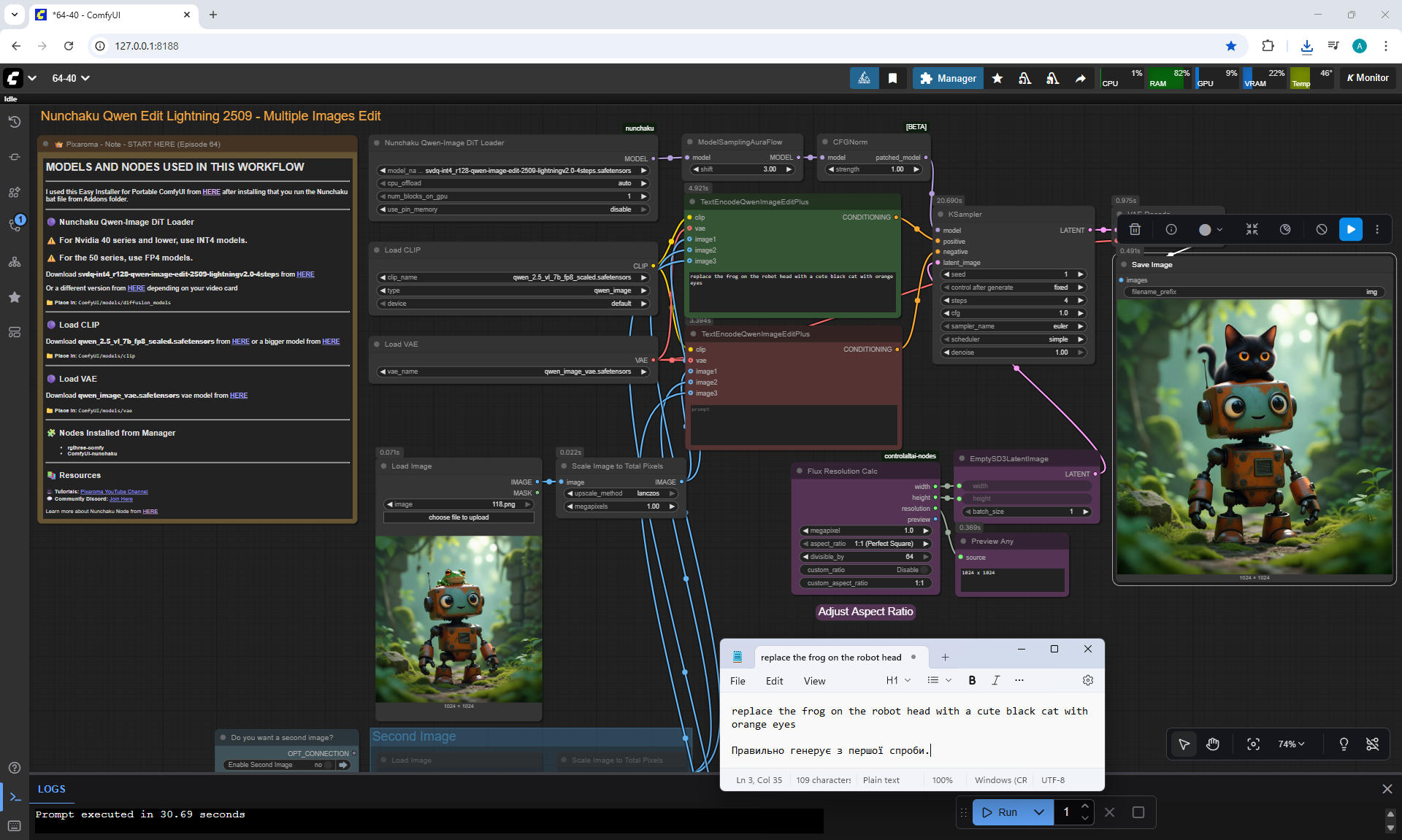
Task: Collapse node using shrink arrows icon
Action: [x=1252, y=229]
